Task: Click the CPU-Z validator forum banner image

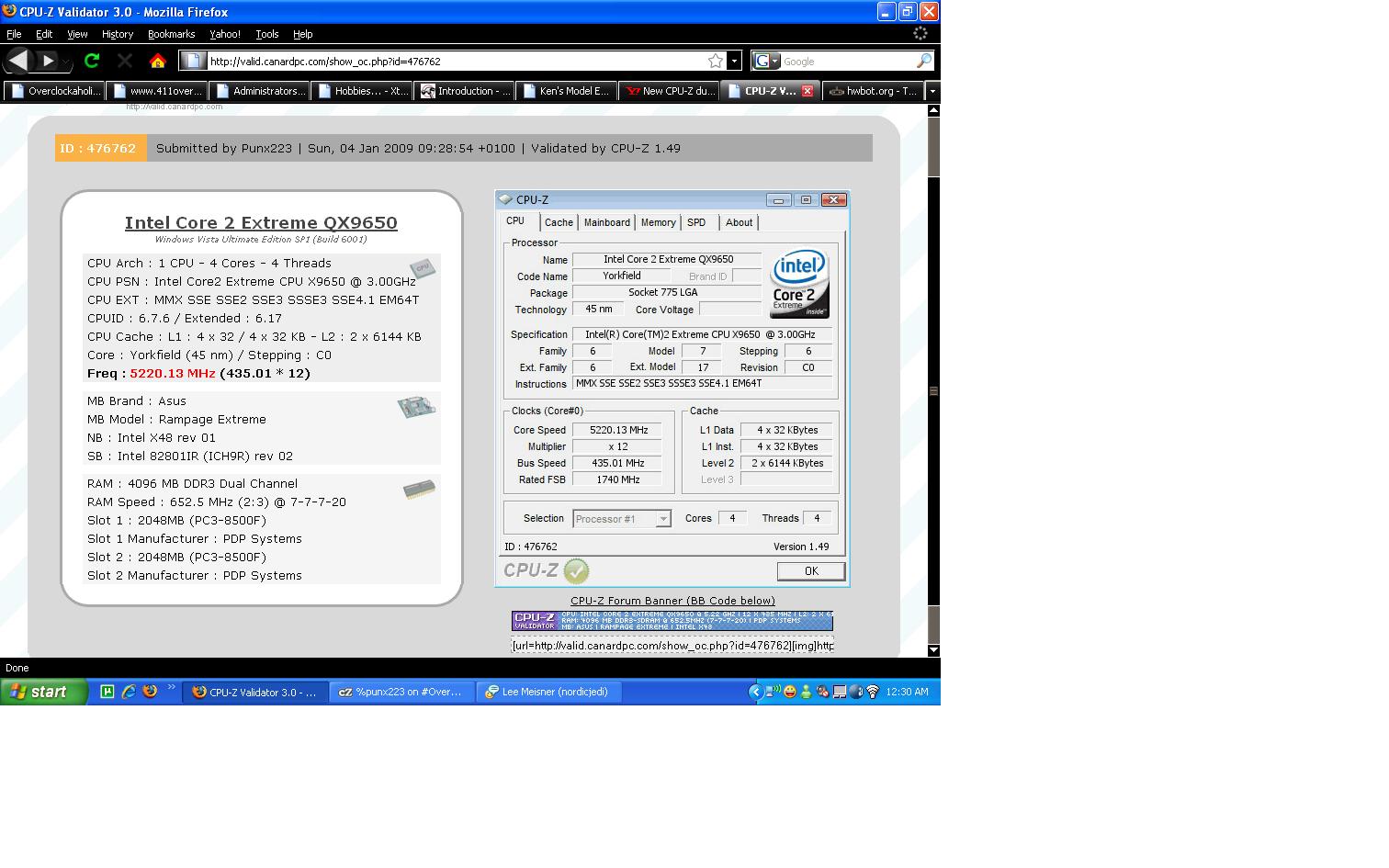Action: (672, 621)
